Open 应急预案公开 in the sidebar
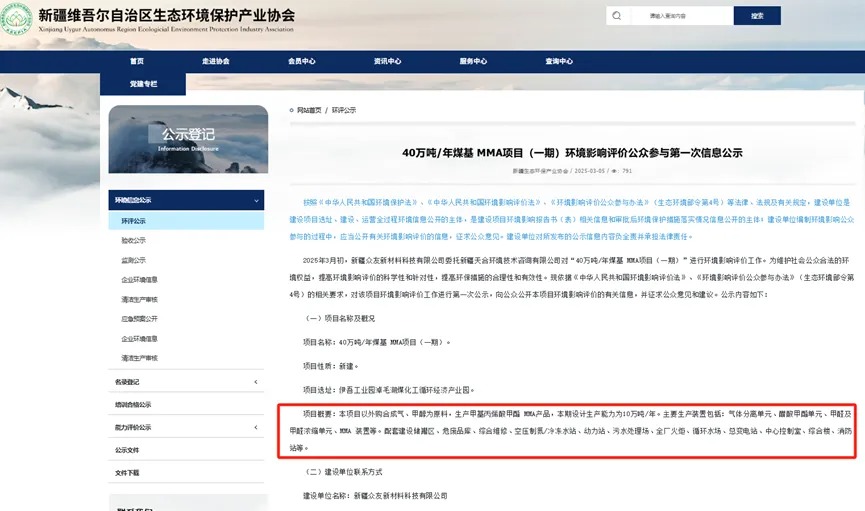 (139, 319)
